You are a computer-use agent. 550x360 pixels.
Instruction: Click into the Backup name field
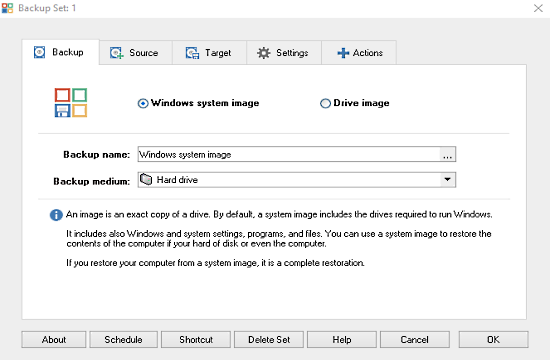(289, 154)
